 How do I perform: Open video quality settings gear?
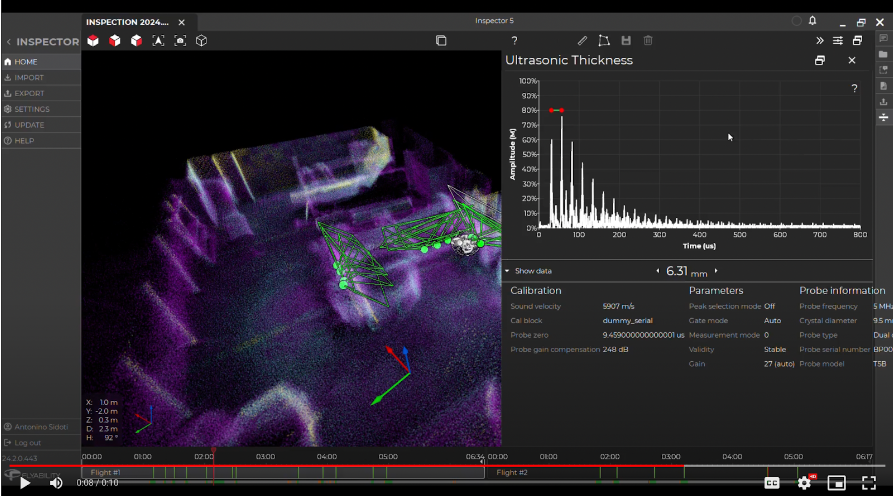click(804, 483)
